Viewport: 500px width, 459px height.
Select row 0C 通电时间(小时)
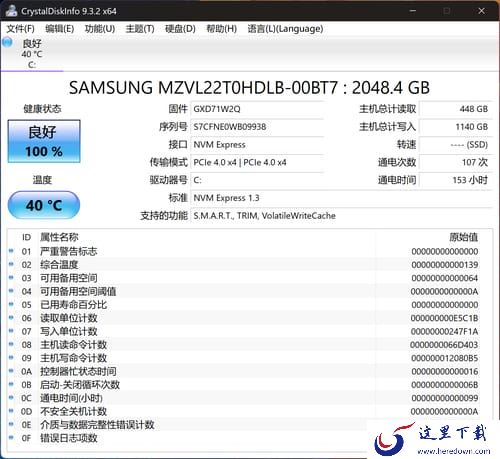[x=250, y=398]
